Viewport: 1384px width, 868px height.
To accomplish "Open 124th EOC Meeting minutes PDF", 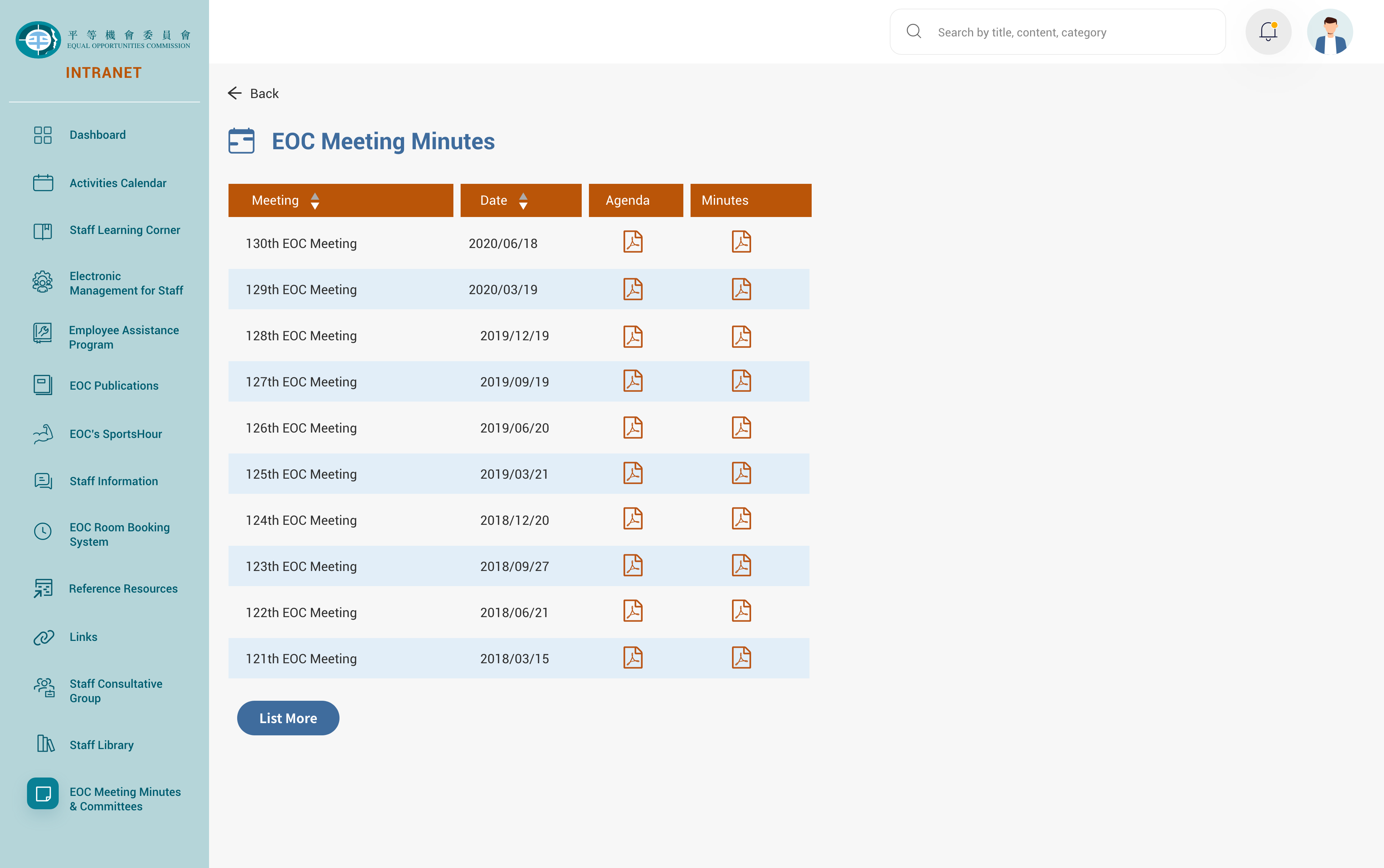I will (741, 518).
